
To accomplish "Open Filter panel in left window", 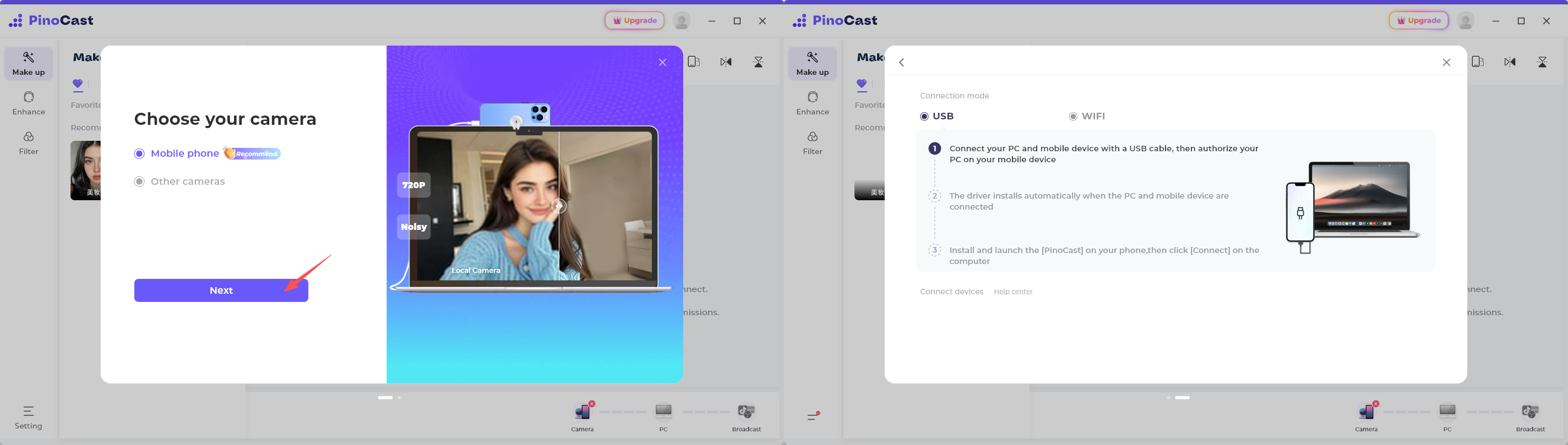I will pyautogui.click(x=29, y=143).
